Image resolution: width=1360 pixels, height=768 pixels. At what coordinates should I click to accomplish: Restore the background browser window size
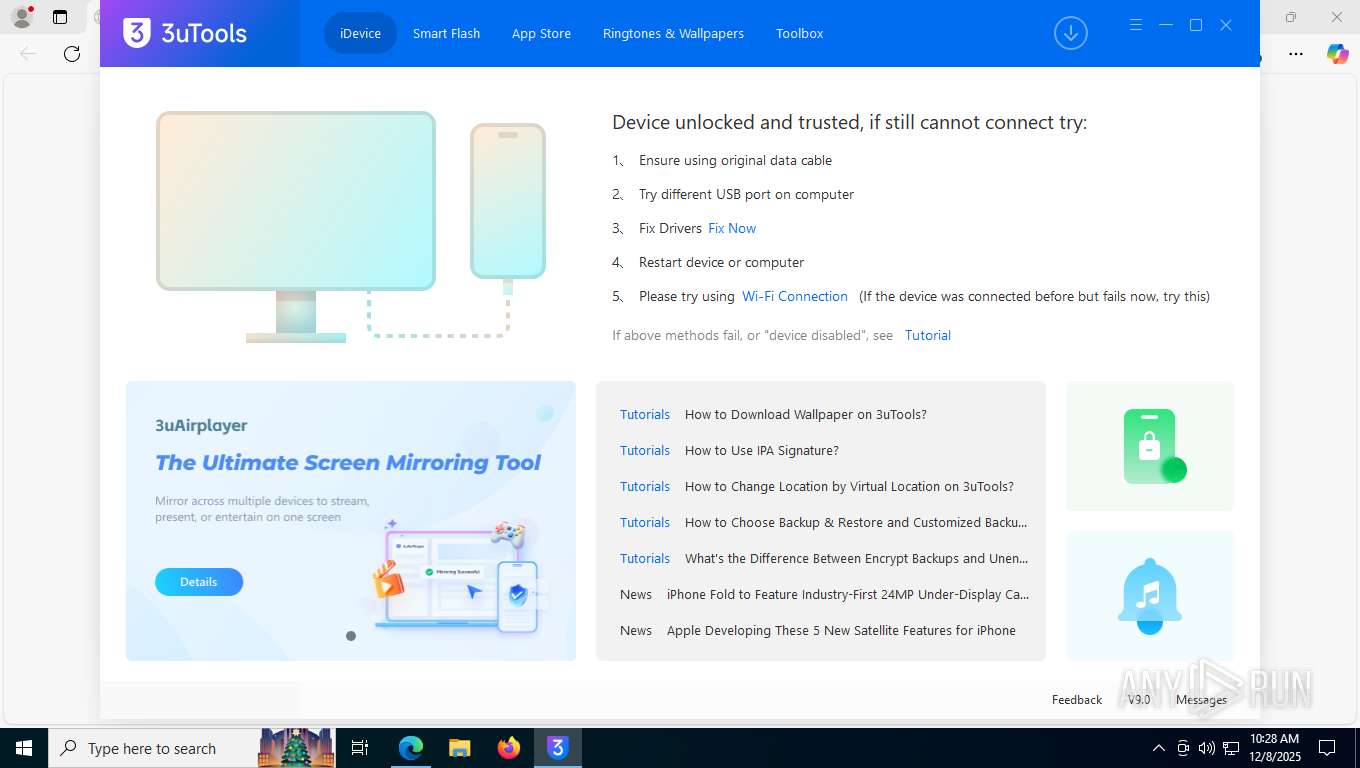(x=1291, y=17)
